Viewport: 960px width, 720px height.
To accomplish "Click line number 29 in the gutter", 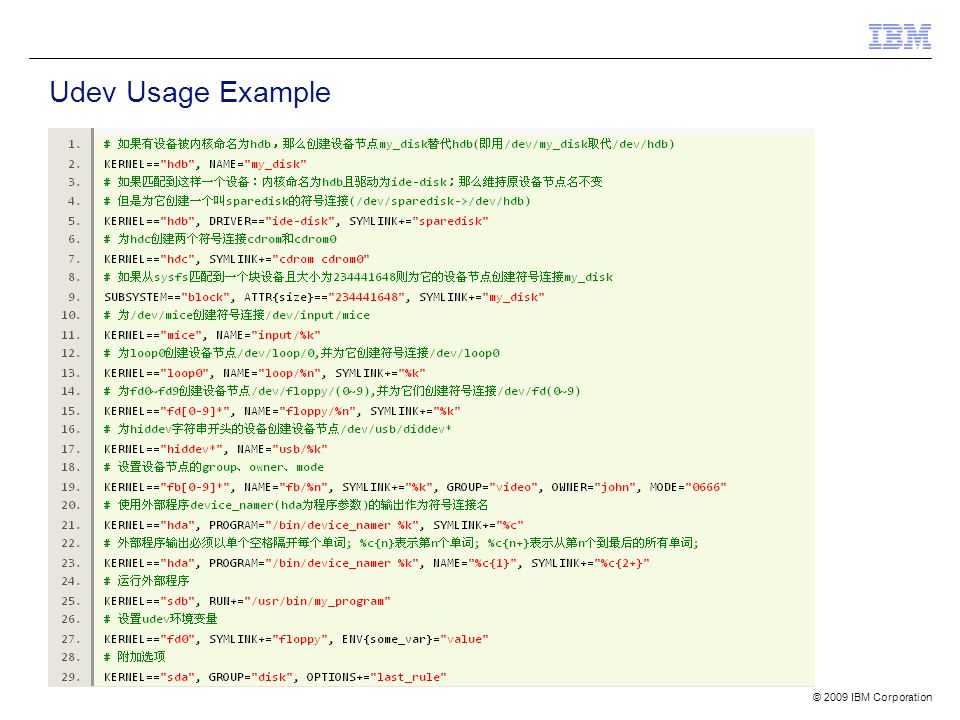I will tap(70, 677).
